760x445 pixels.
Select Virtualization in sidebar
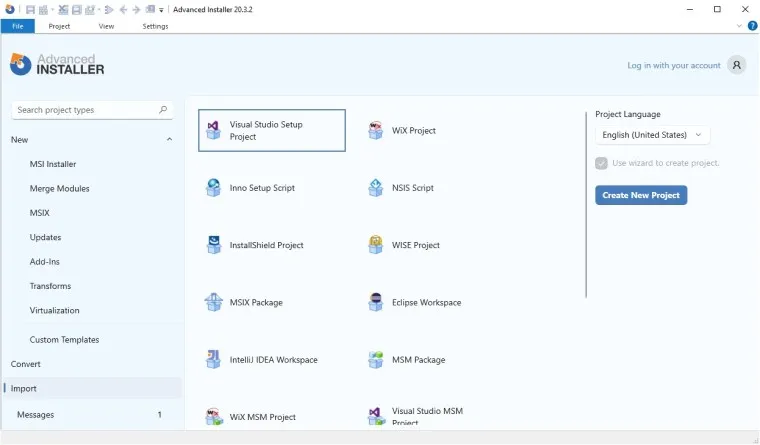(54, 310)
